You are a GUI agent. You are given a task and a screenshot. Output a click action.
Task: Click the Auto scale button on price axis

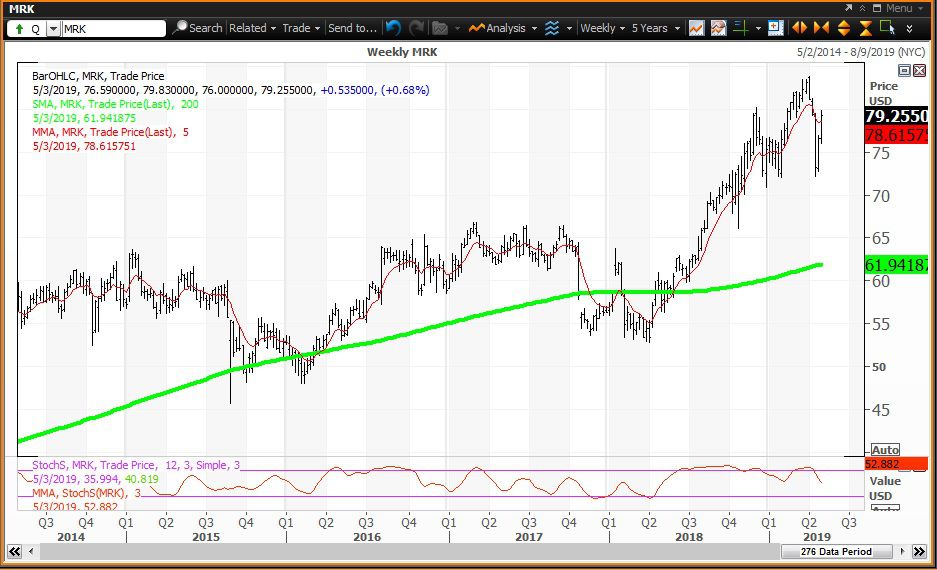click(x=885, y=449)
